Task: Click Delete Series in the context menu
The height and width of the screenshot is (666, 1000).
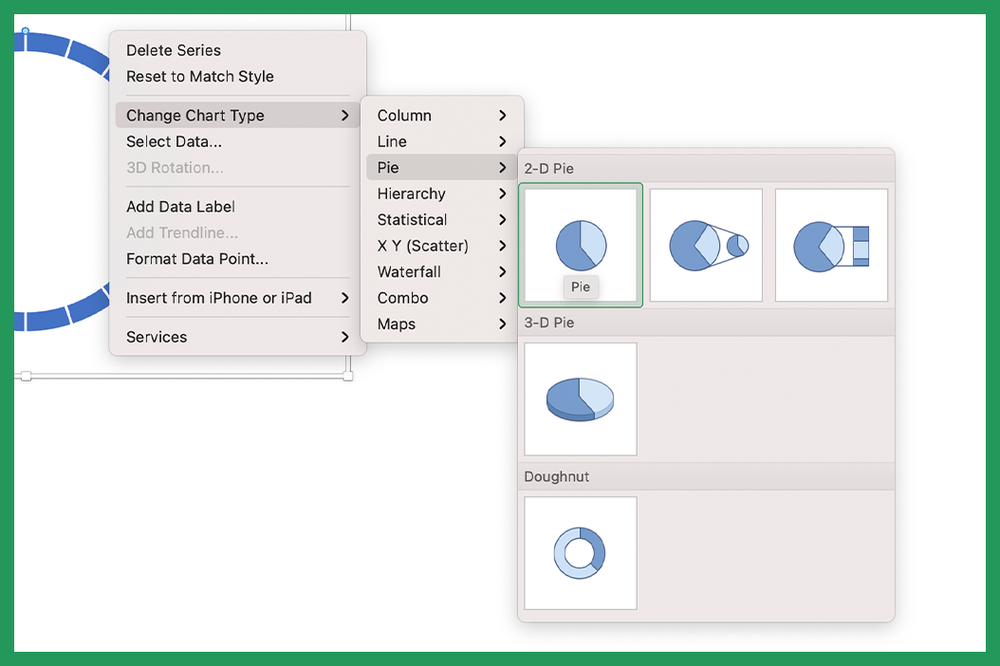Action: pyautogui.click(x=171, y=50)
